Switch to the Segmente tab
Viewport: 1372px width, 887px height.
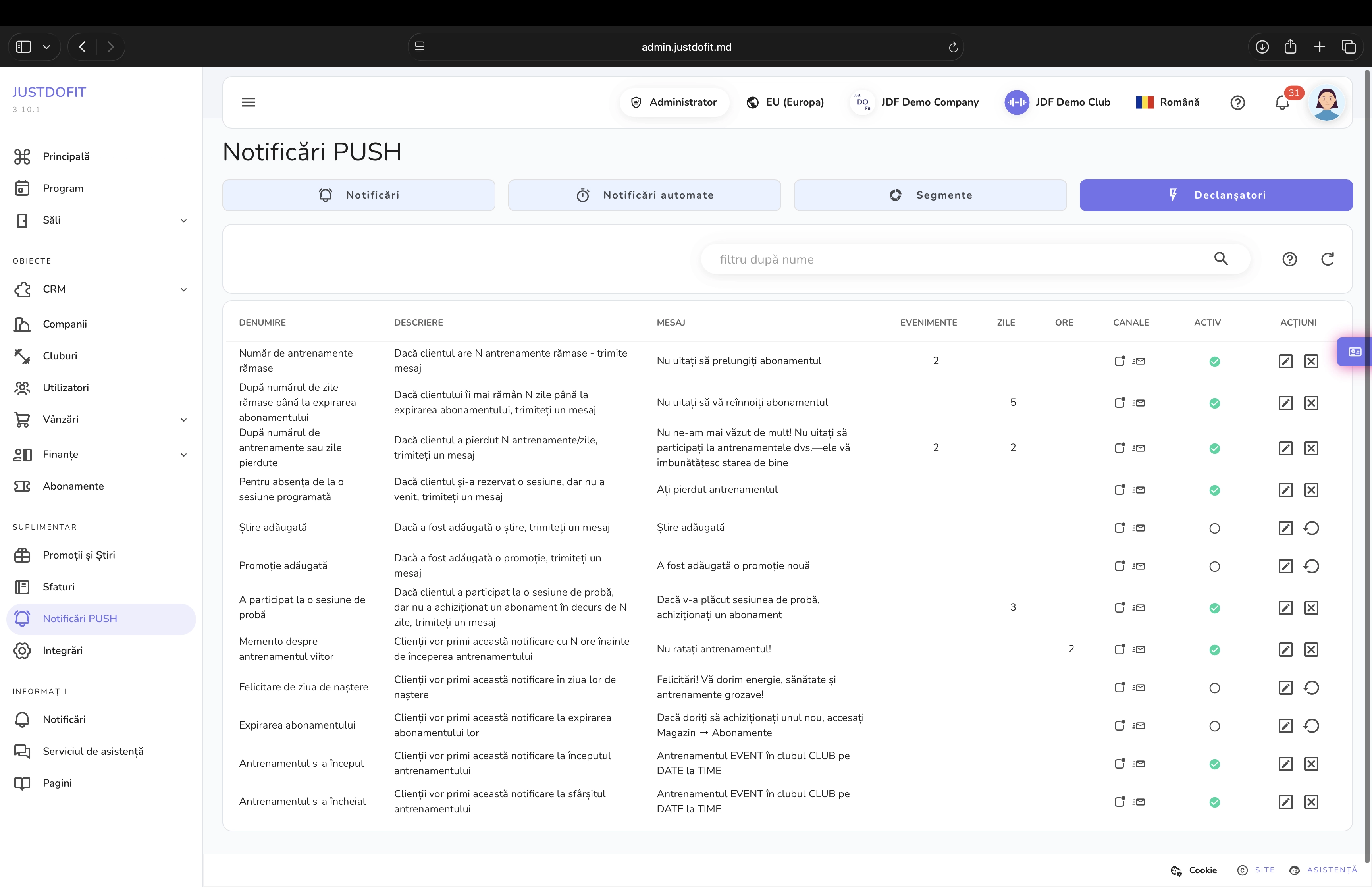[x=930, y=195]
